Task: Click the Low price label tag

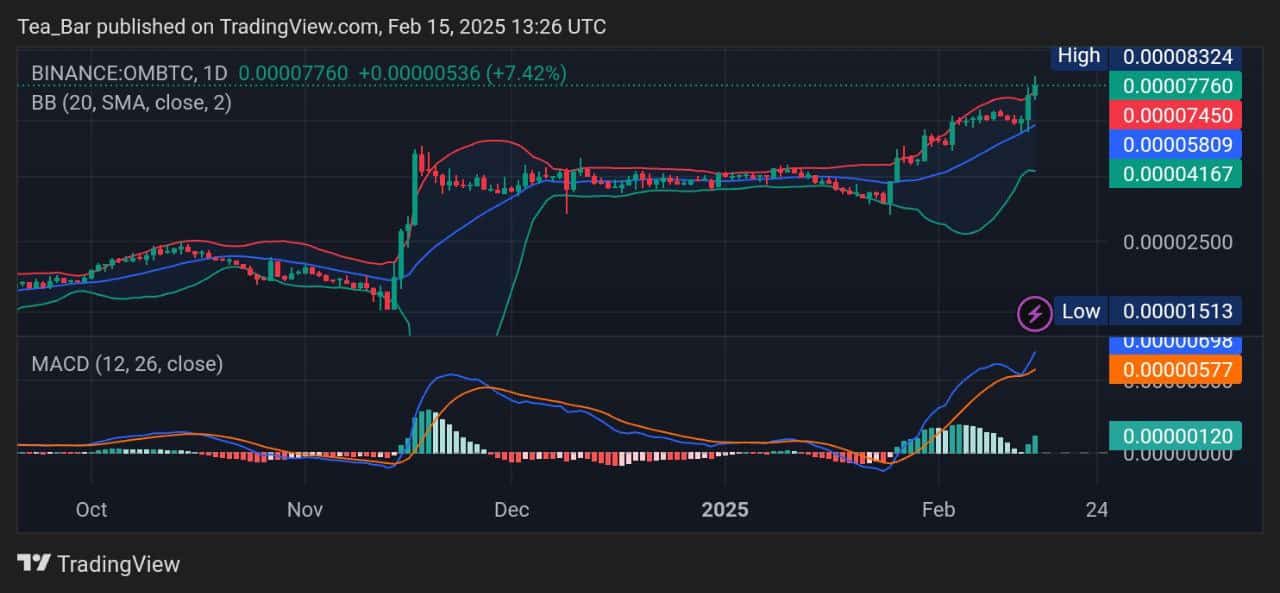Action: pyautogui.click(x=1080, y=311)
